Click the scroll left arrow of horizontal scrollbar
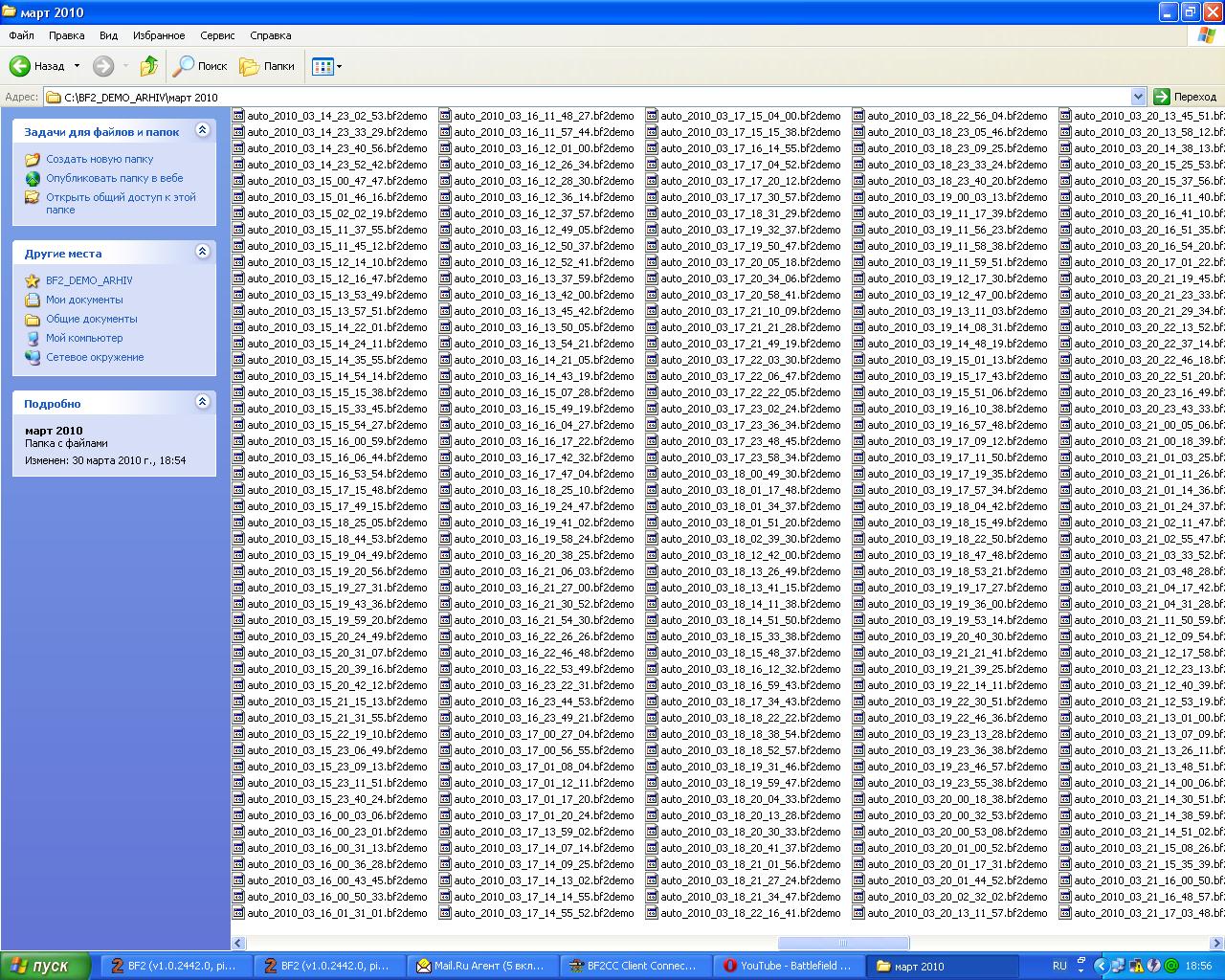1225x980 pixels. click(x=239, y=943)
